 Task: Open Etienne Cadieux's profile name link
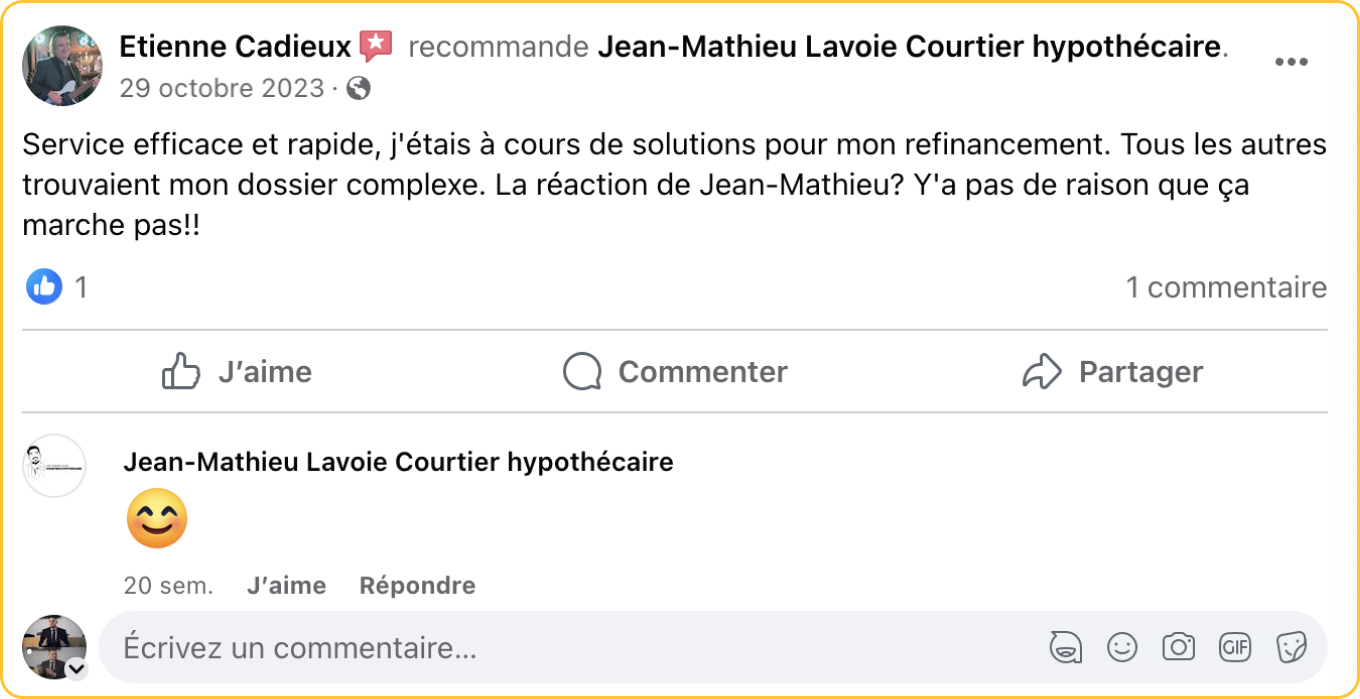[x=235, y=46]
